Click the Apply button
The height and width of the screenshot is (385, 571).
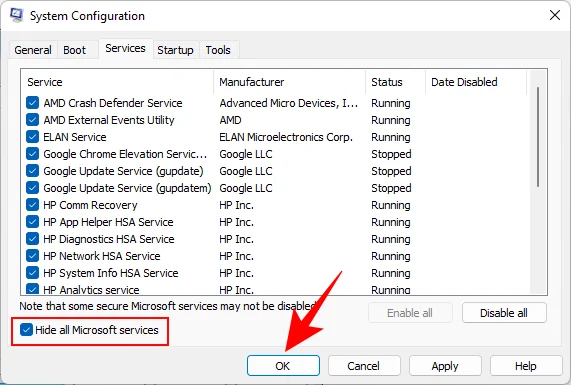(445, 366)
